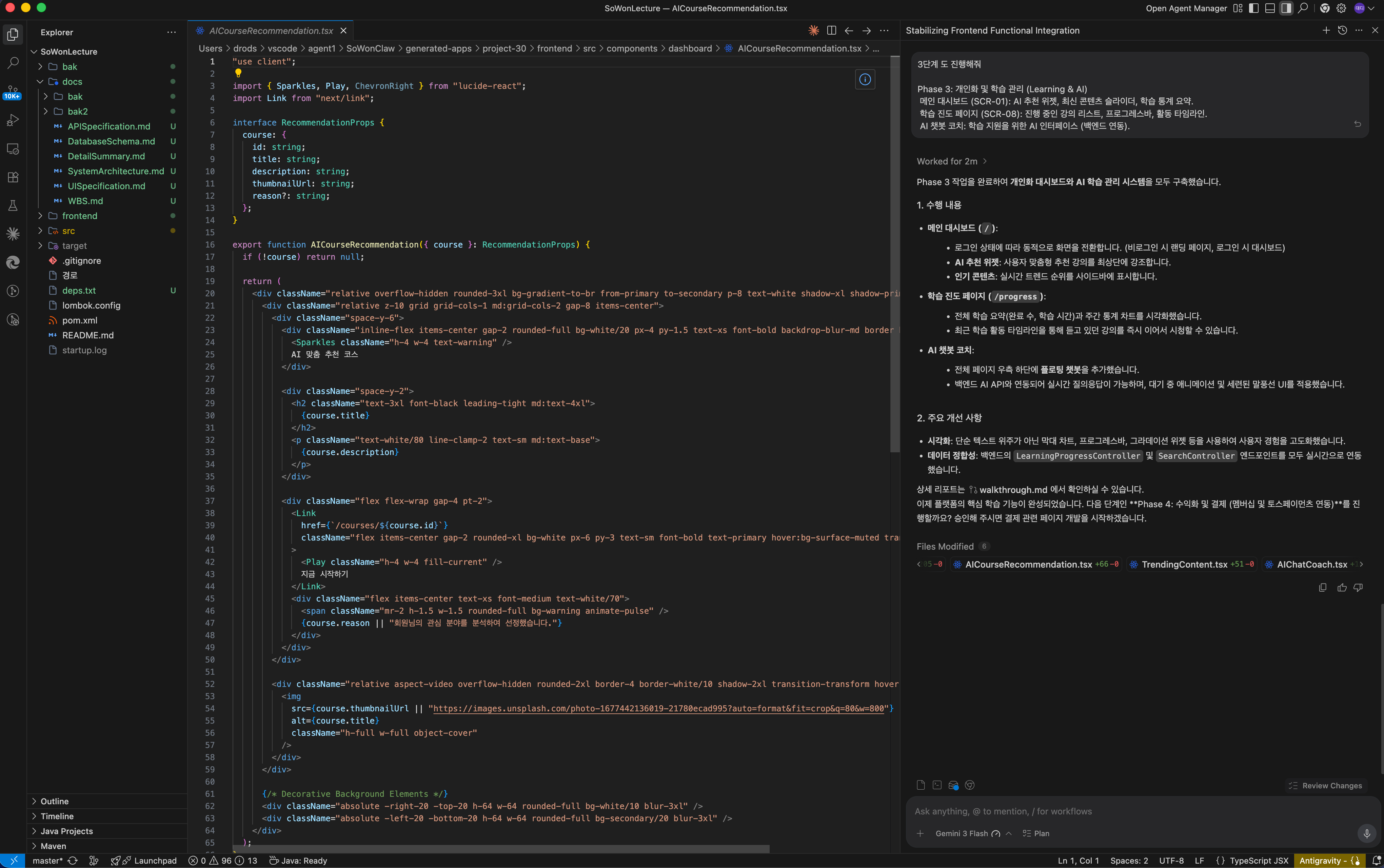The image size is (1384, 868).
Task: Open the Search view in activity bar
Action: pos(13,63)
